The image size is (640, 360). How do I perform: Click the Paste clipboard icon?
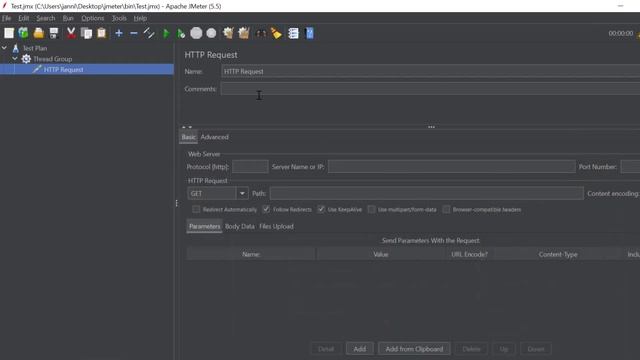[102, 33]
